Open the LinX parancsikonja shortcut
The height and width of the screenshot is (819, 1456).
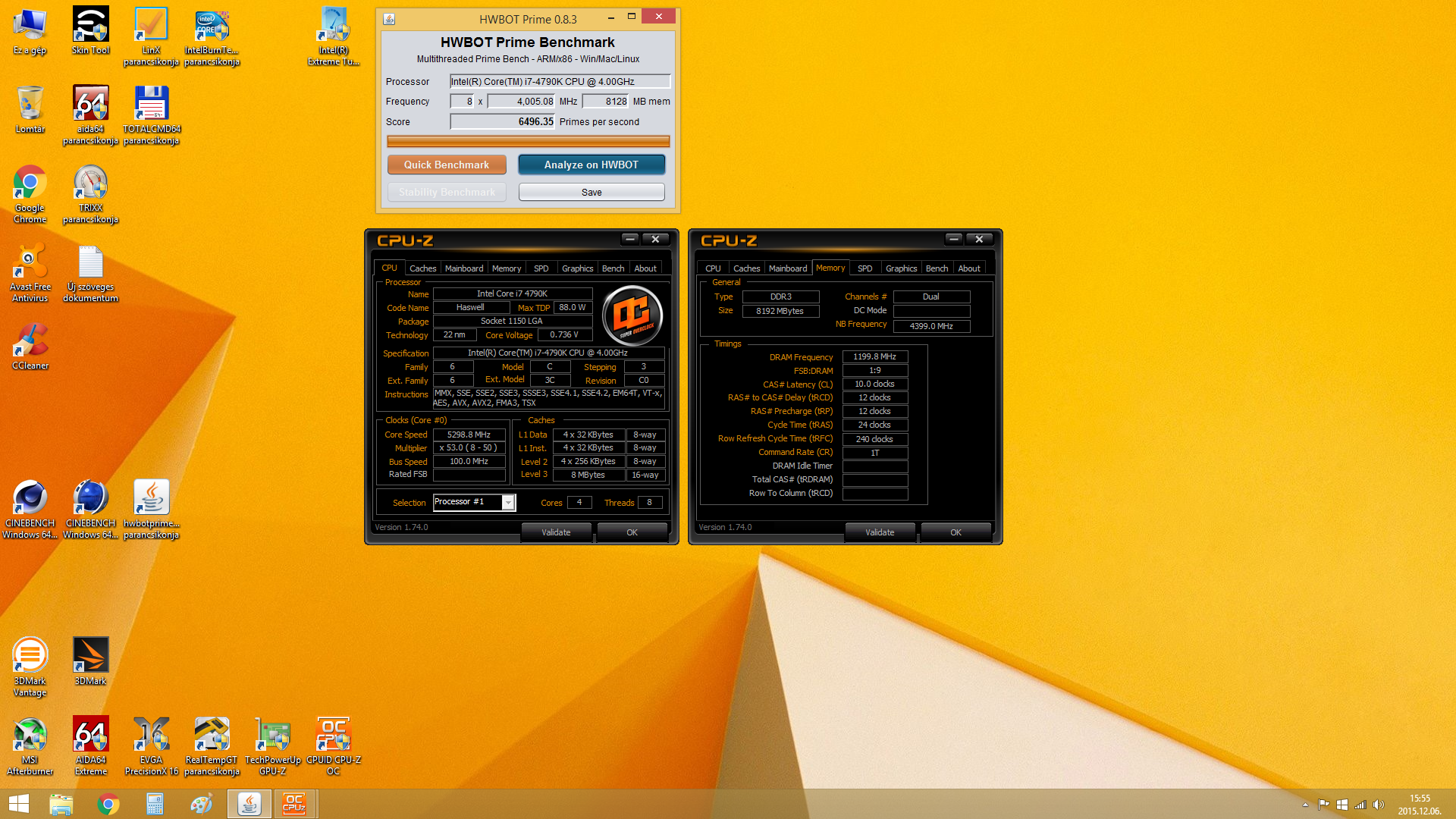click(151, 36)
